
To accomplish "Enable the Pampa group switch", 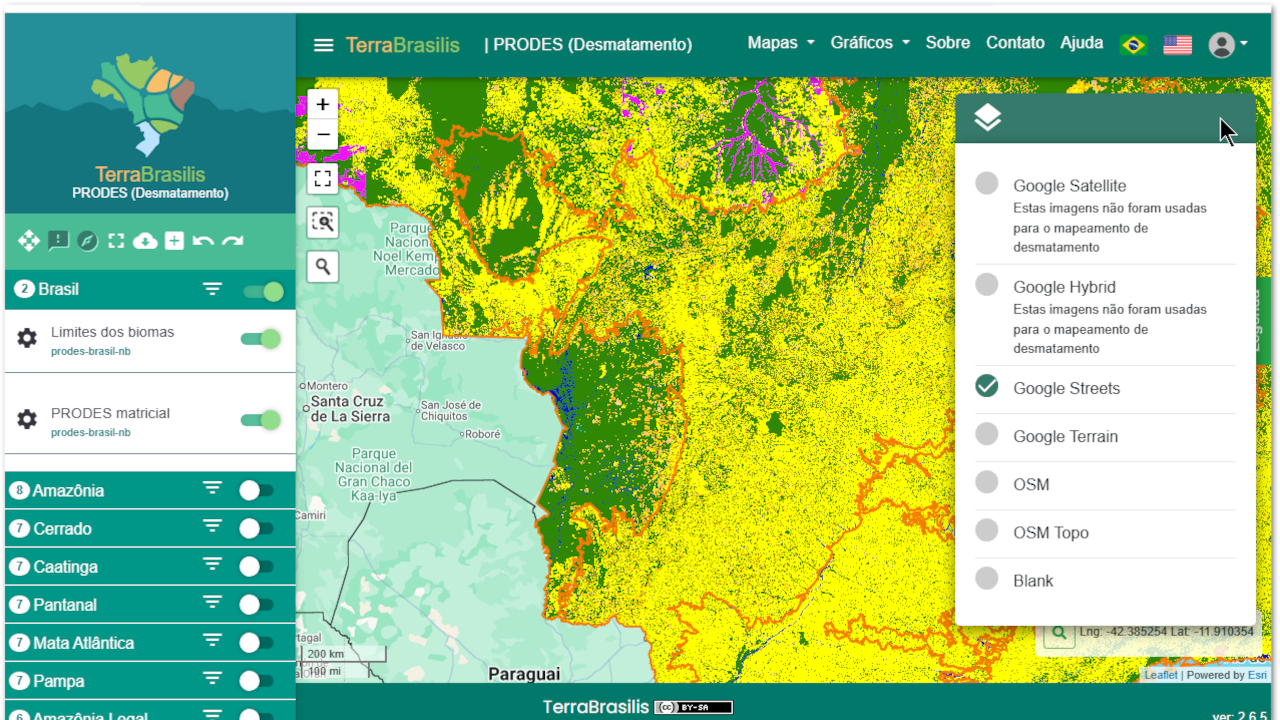I will [x=256, y=680].
